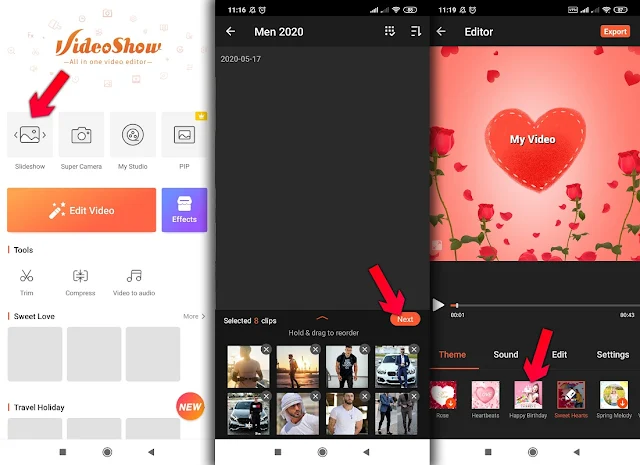Tap Android back button on Editor screen
The width and height of the screenshot is (640, 465).
(x=576, y=452)
